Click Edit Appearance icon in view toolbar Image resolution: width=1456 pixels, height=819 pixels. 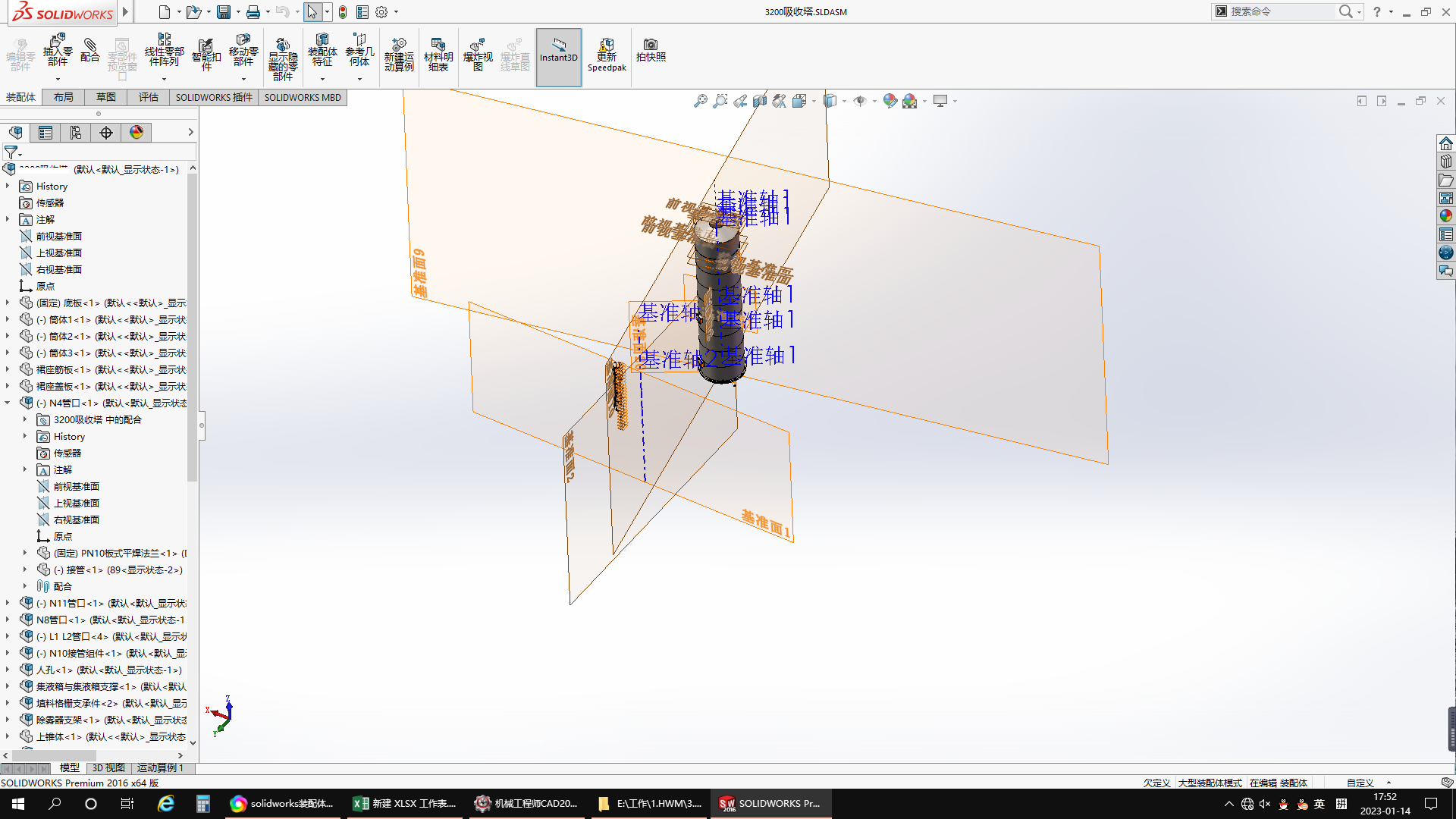pyautogui.click(x=890, y=101)
